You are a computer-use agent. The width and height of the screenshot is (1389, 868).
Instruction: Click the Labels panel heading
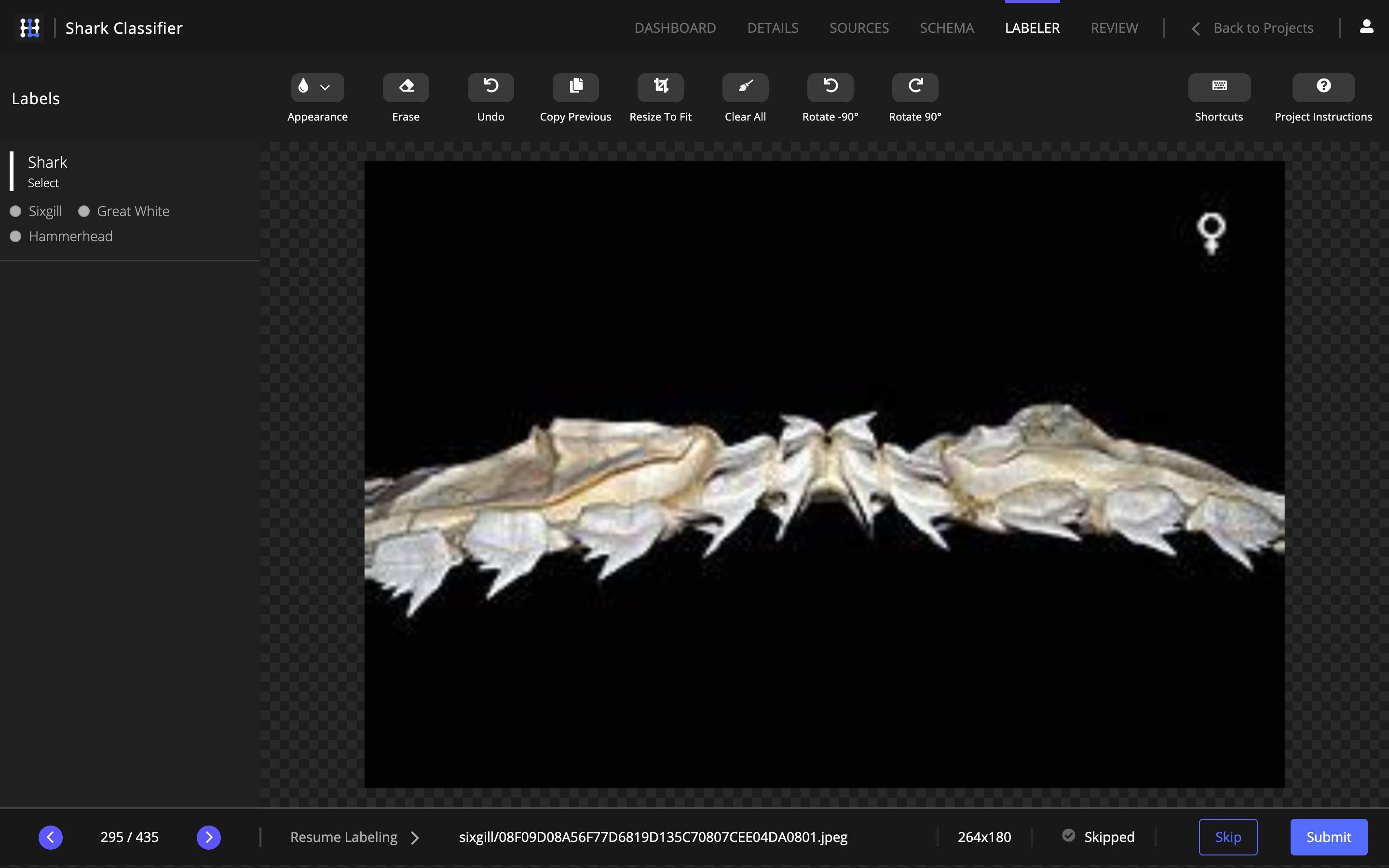[x=36, y=99]
